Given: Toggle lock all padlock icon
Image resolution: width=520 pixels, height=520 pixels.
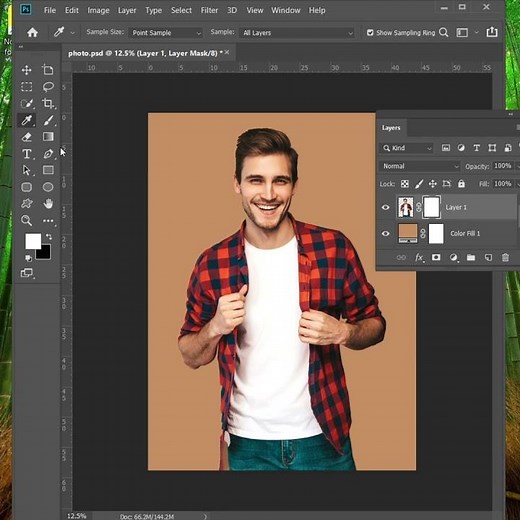Looking at the screenshot, I should [461, 184].
